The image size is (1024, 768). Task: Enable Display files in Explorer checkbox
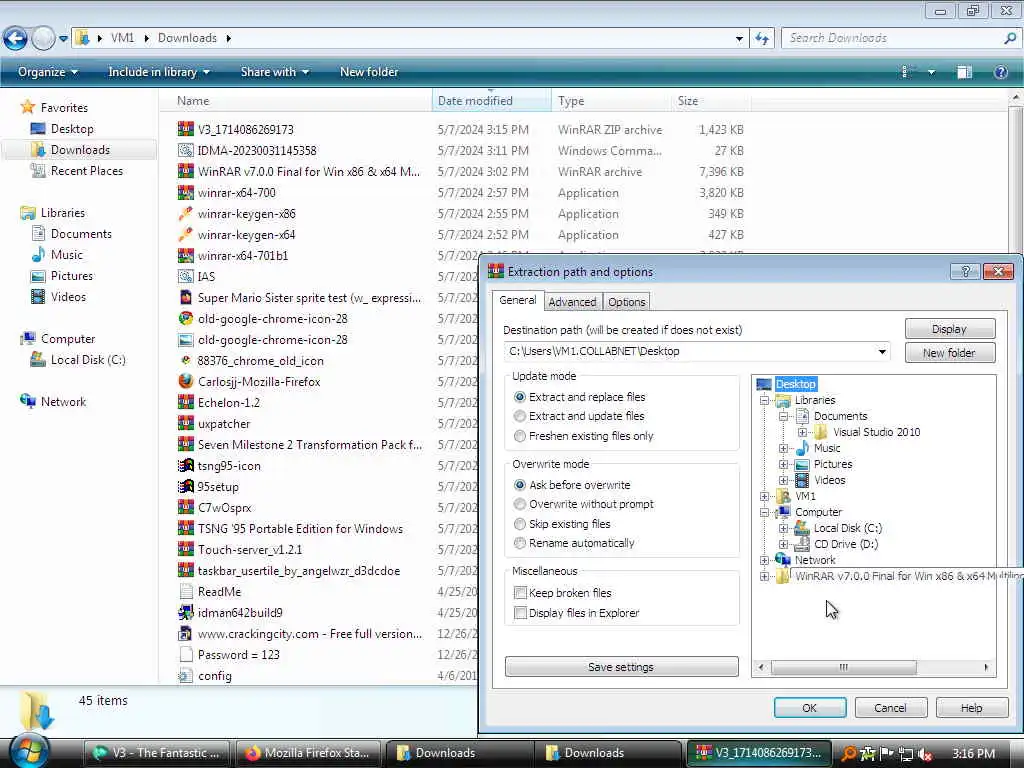[x=520, y=613]
